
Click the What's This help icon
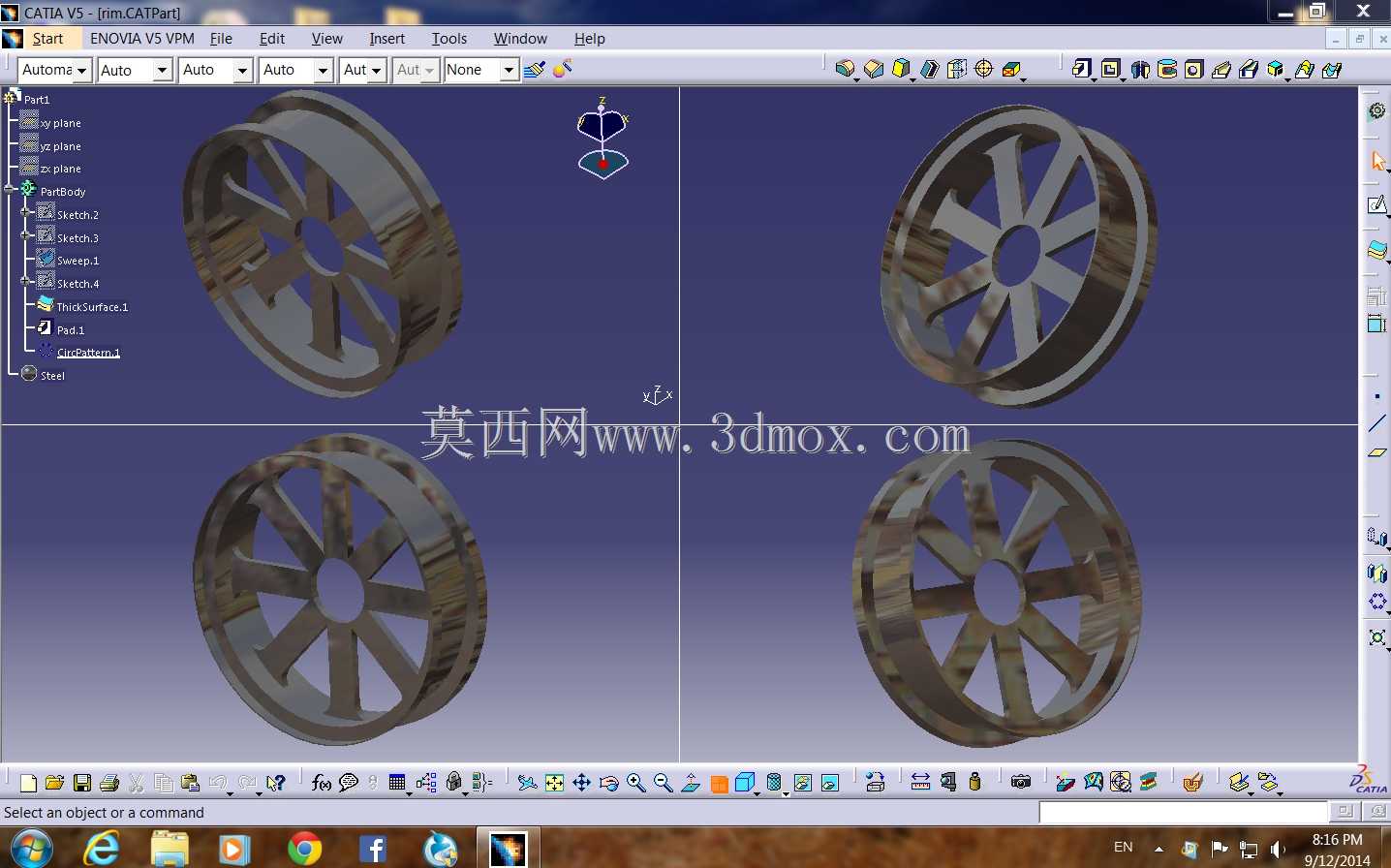click(276, 783)
